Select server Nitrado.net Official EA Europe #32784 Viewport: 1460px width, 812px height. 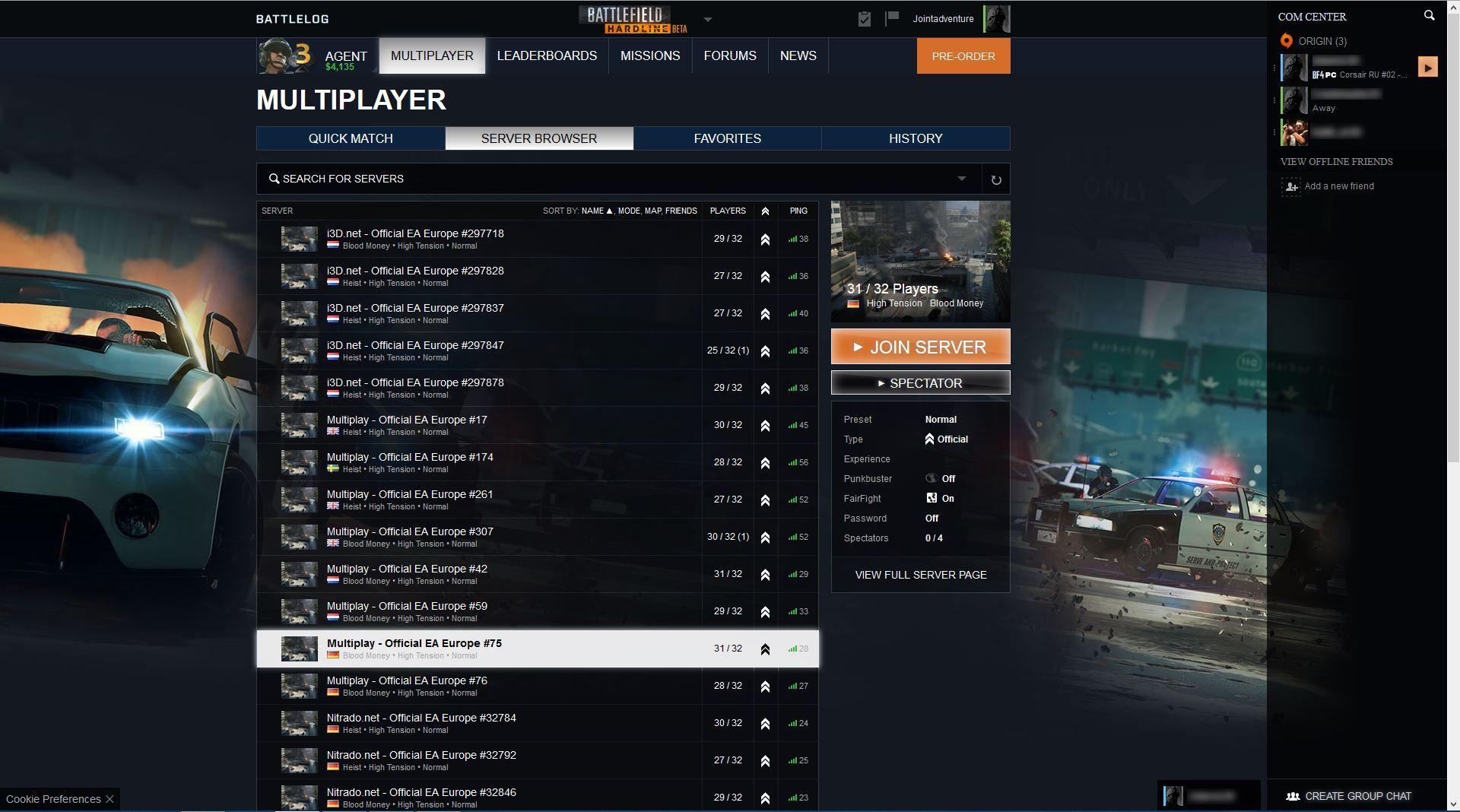coord(538,723)
